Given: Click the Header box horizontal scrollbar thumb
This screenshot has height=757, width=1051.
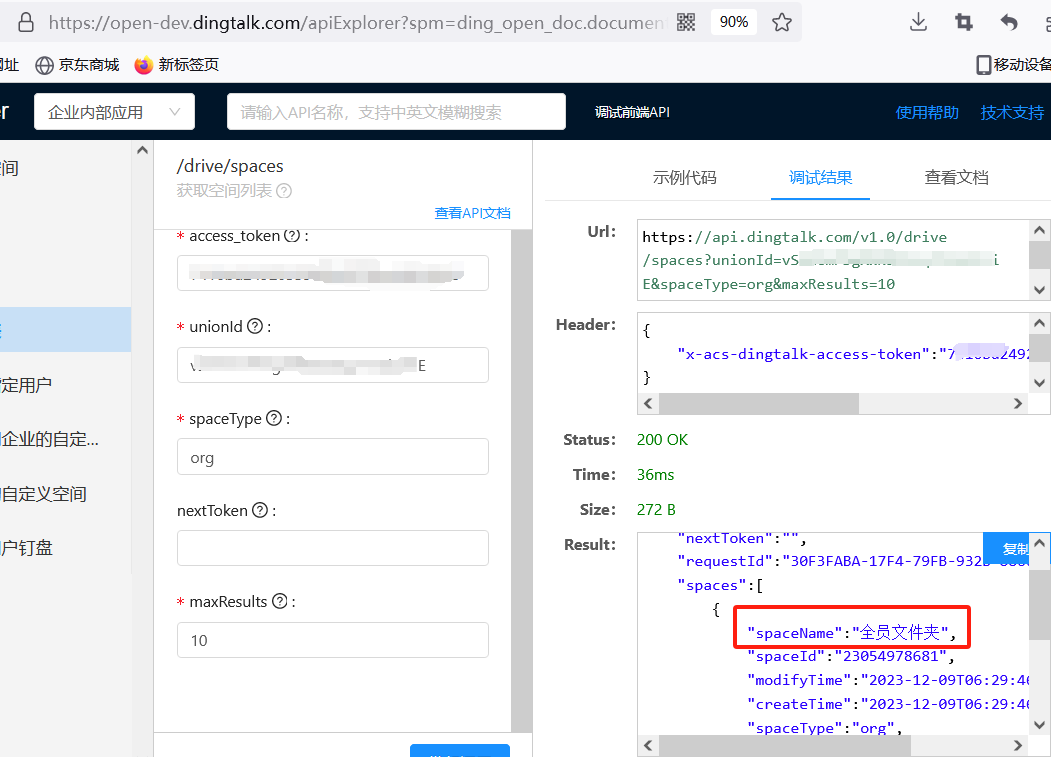Looking at the screenshot, I should (x=759, y=404).
